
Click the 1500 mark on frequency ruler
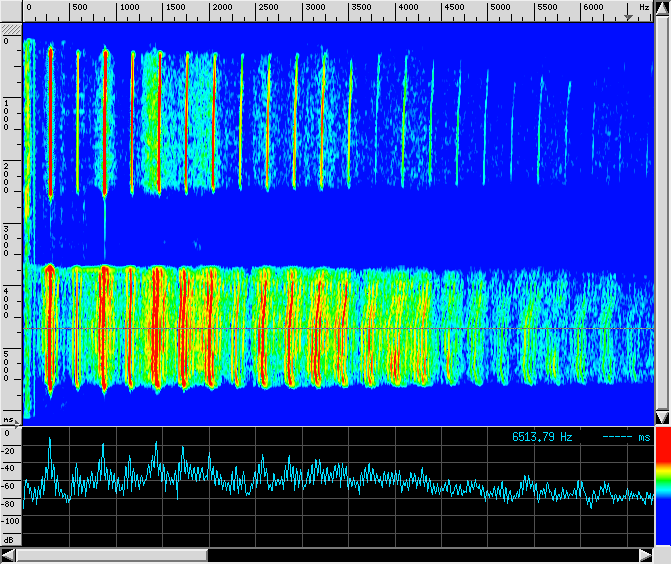point(175,8)
